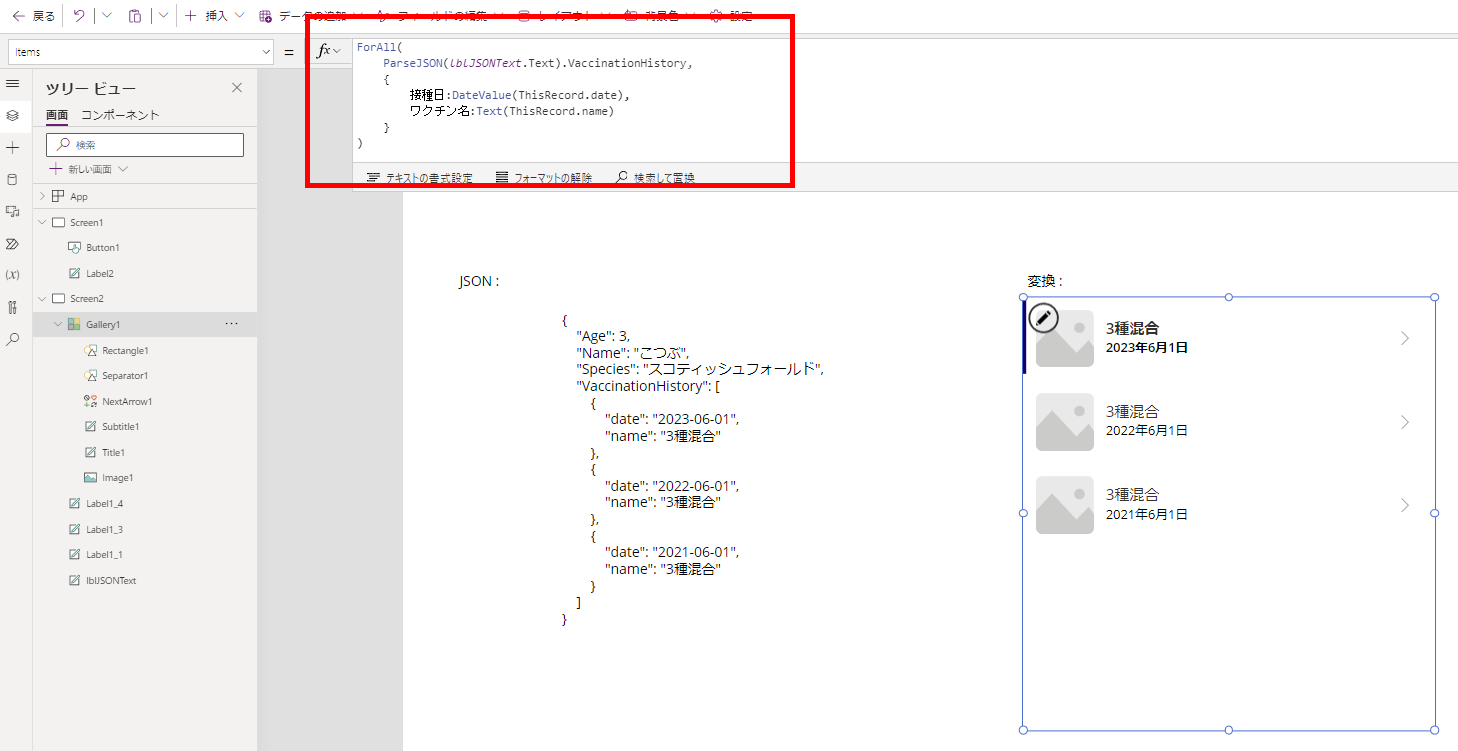
Task: Click the Paste icon in the top toolbar
Action: [135, 15]
